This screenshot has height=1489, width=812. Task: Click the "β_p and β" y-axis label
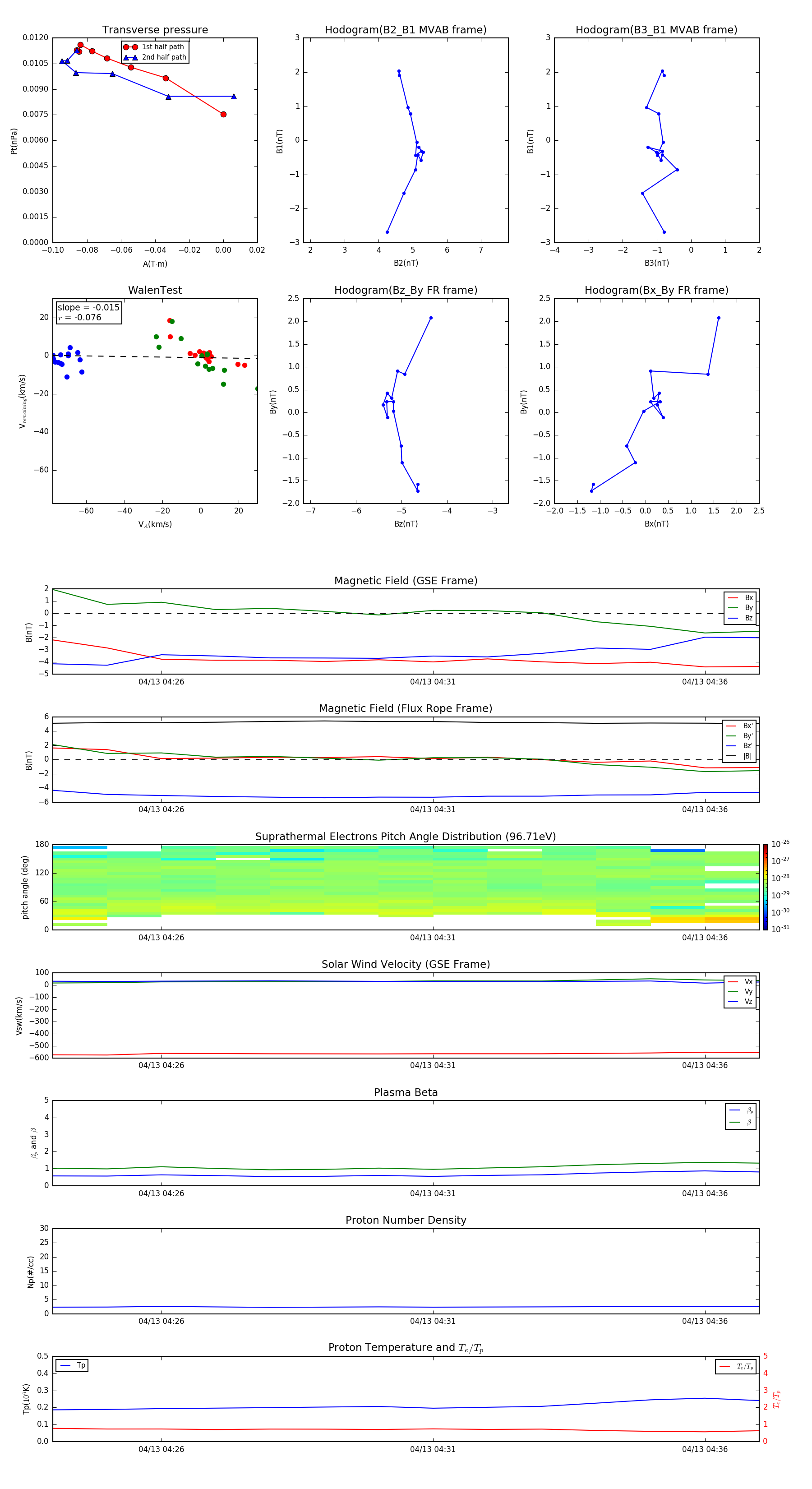coord(33,1143)
